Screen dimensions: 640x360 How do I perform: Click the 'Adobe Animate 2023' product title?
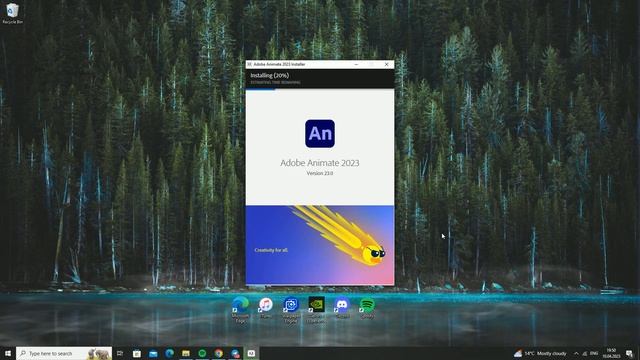tap(320, 163)
